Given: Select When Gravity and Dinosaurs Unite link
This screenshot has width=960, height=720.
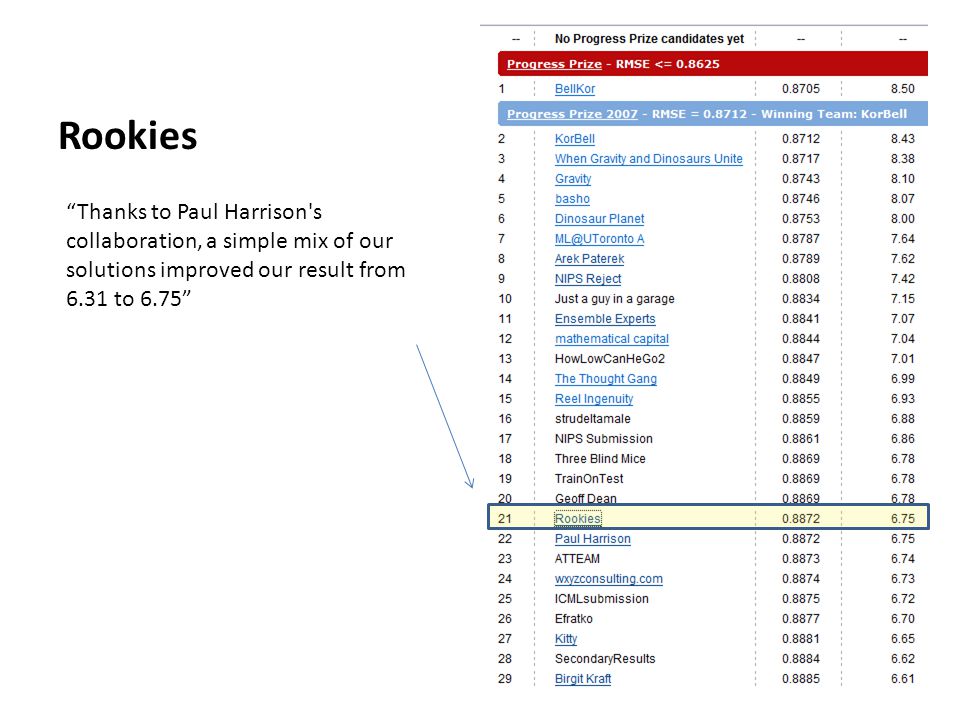Looking at the screenshot, I should (x=648, y=159).
